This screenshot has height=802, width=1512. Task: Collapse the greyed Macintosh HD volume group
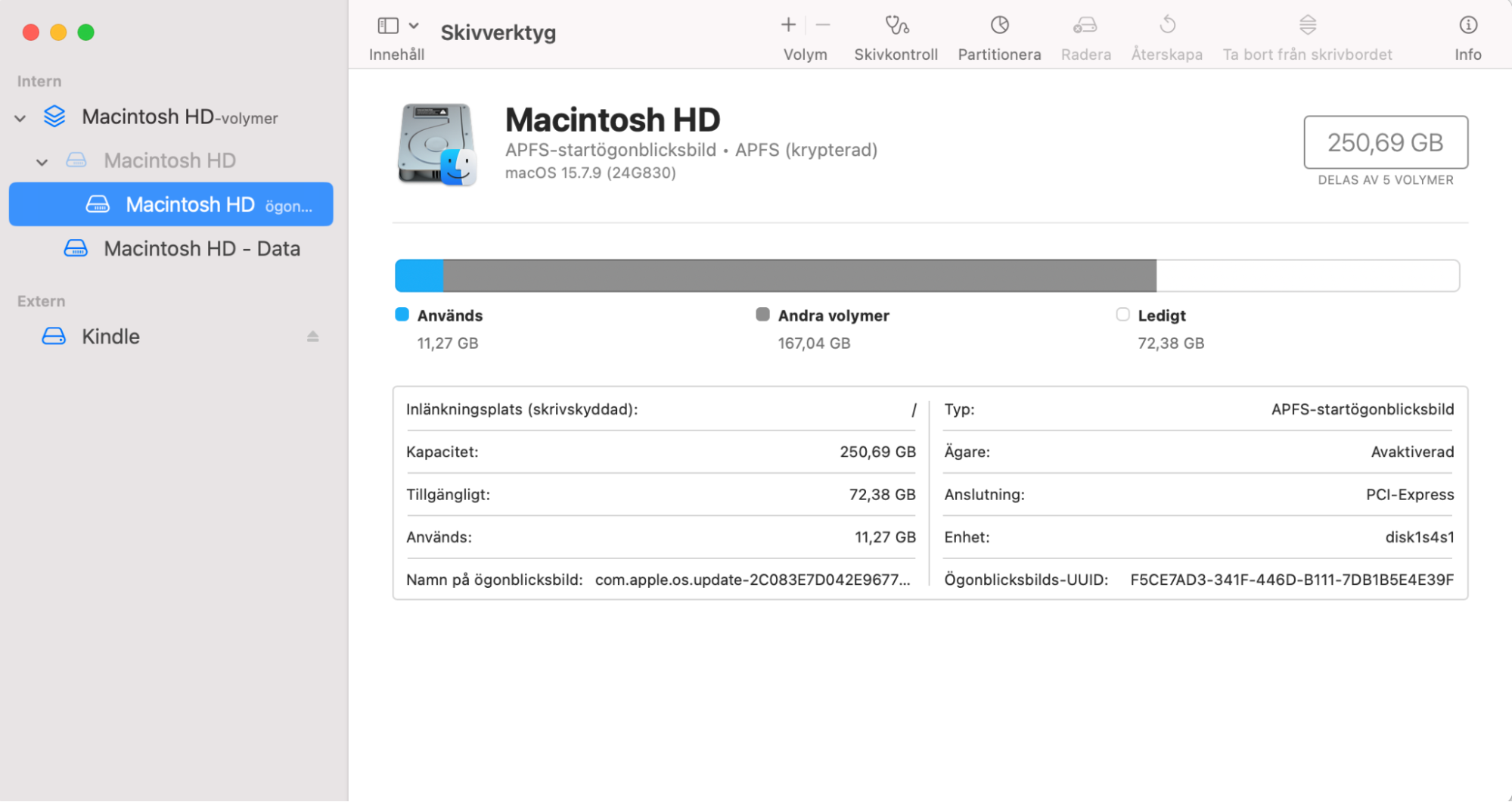[42, 162]
